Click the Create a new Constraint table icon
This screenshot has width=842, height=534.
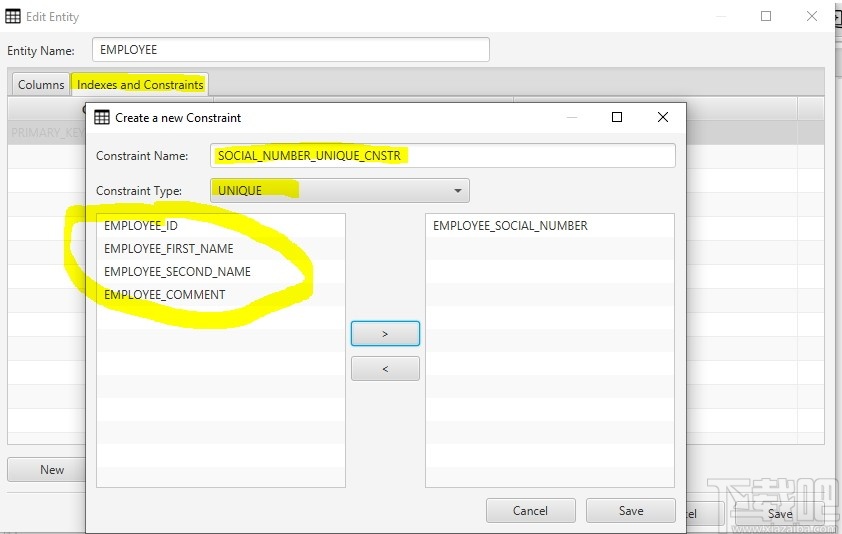pos(101,117)
